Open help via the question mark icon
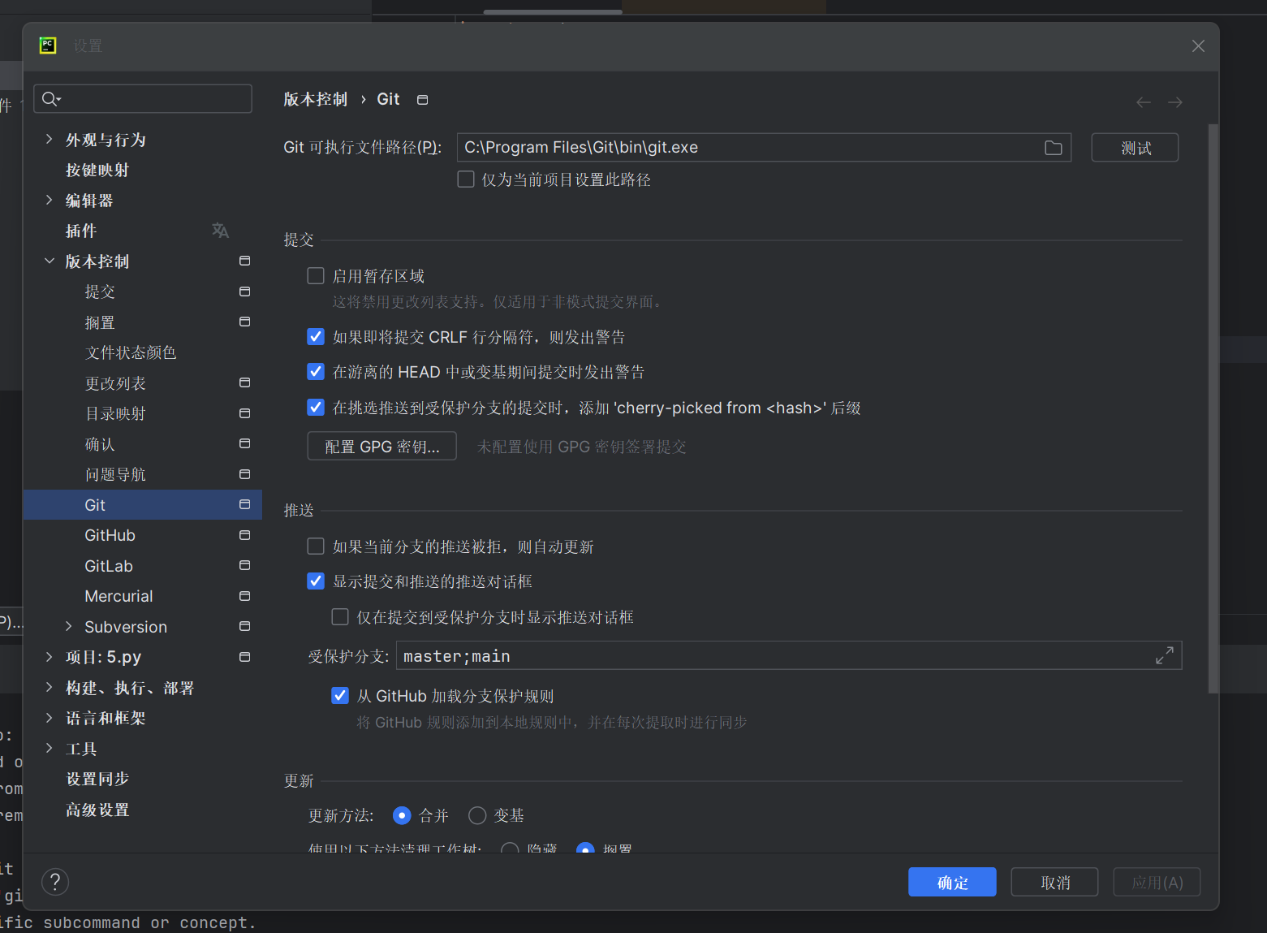The height and width of the screenshot is (933, 1267). (54, 881)
